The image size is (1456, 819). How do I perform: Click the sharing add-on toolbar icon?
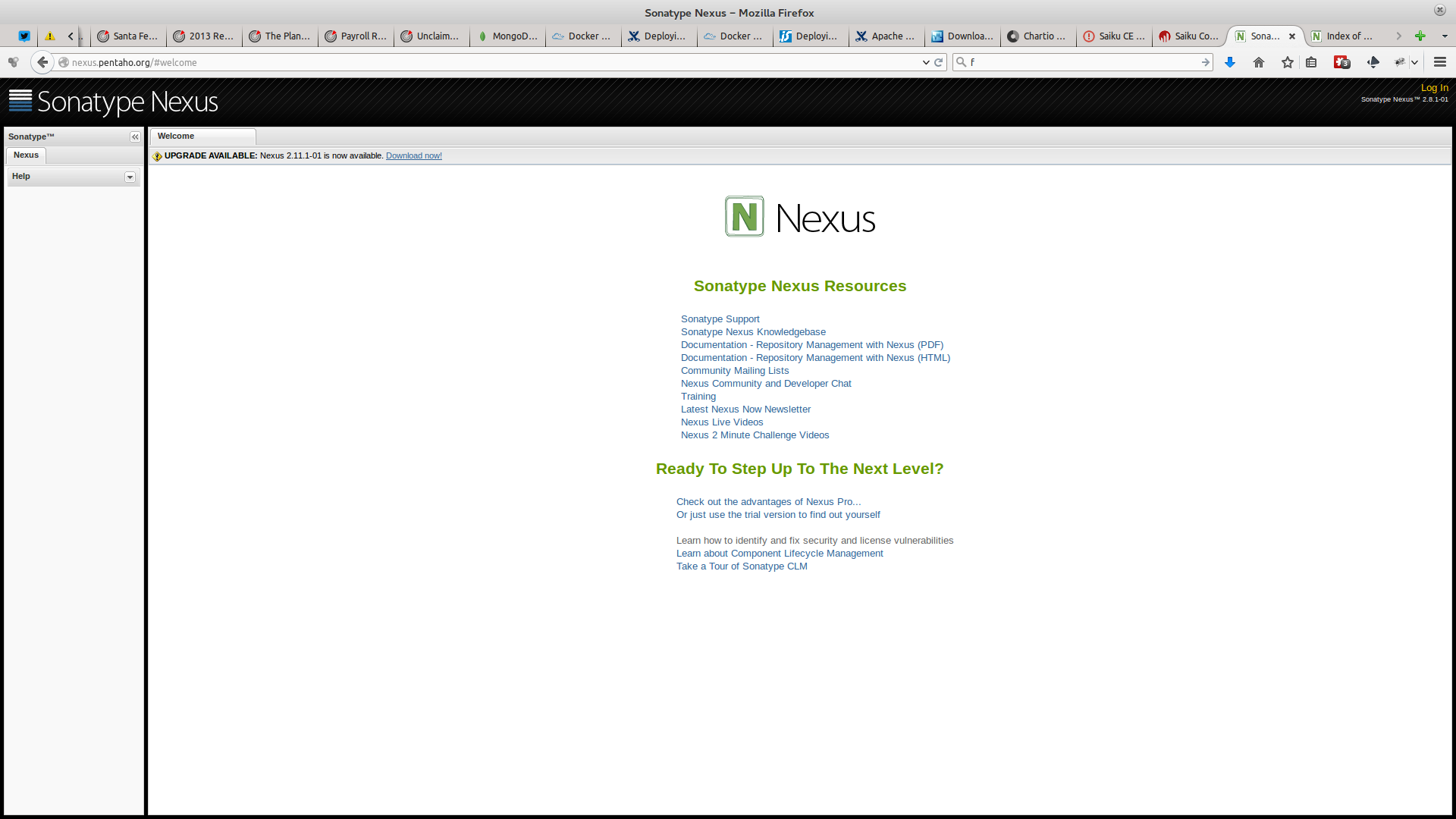pyautogui.click(x=1373, y=62)
